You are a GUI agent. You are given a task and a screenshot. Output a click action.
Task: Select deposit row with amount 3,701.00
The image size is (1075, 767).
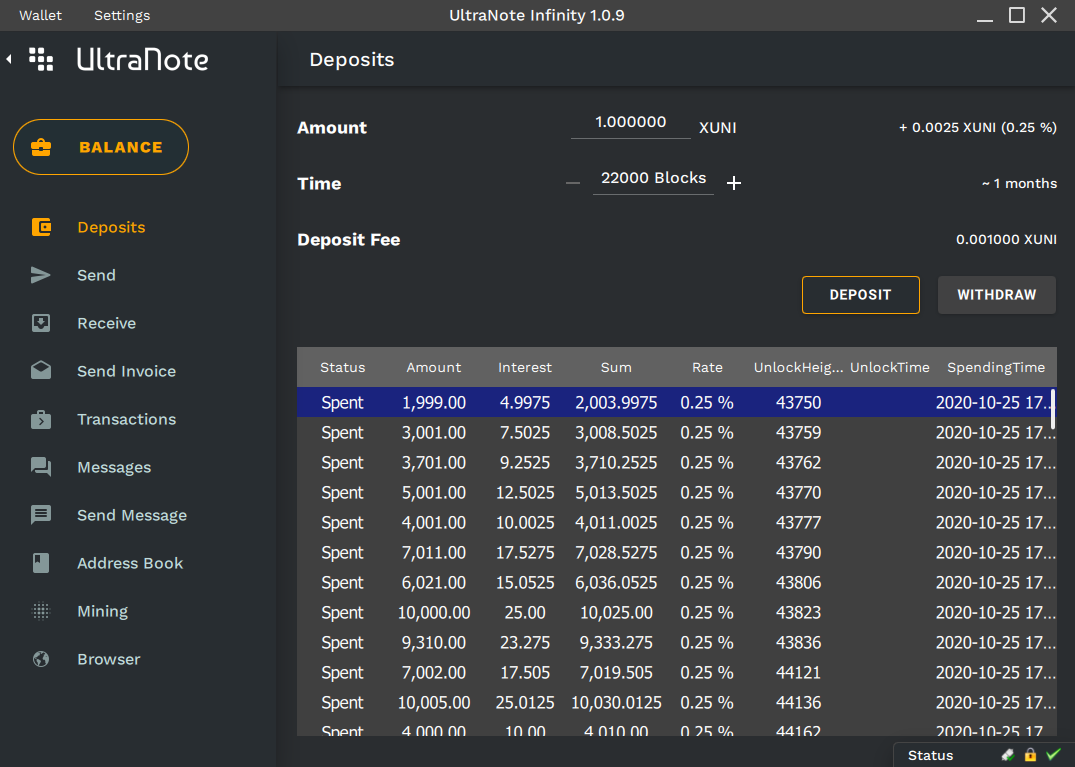[676, 463]
